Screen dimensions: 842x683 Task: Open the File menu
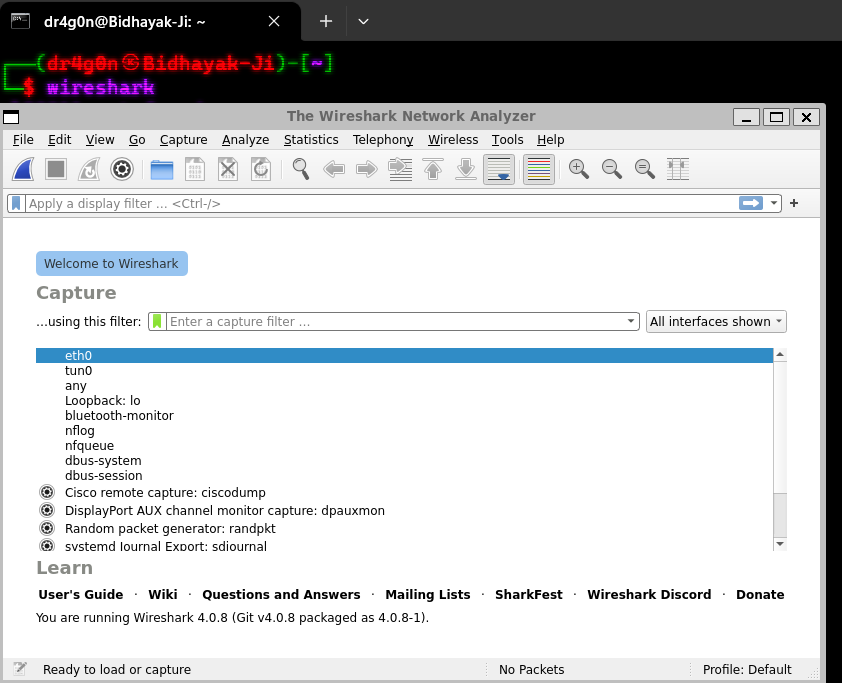click(x=23, y=140)
